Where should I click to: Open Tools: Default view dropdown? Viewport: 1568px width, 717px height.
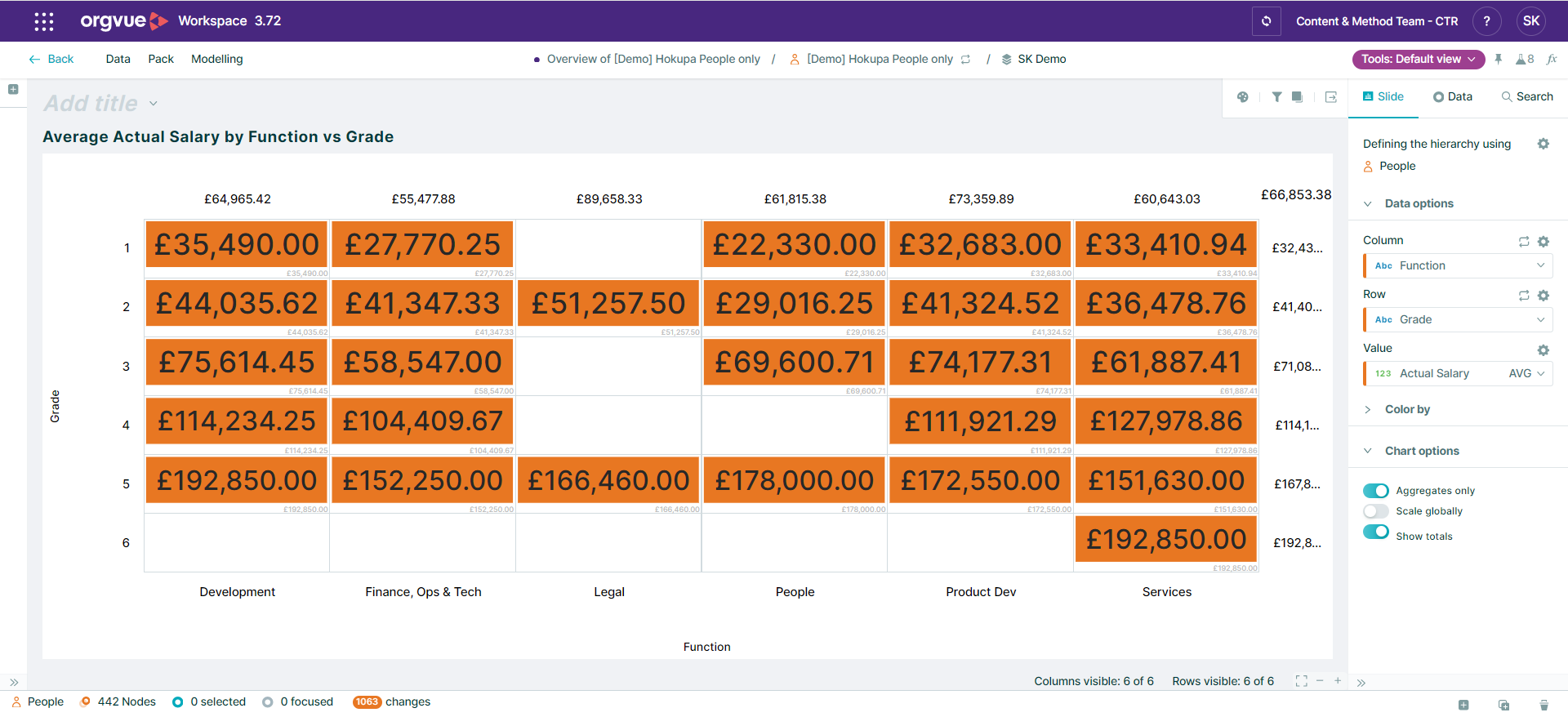click(1419, 59)
